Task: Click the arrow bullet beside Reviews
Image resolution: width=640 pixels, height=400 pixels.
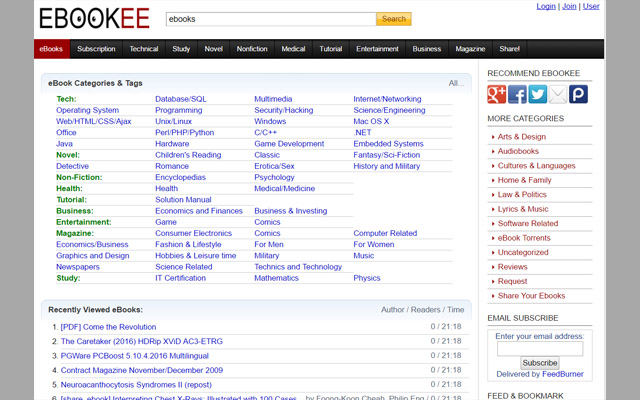Action: [491, 267]
